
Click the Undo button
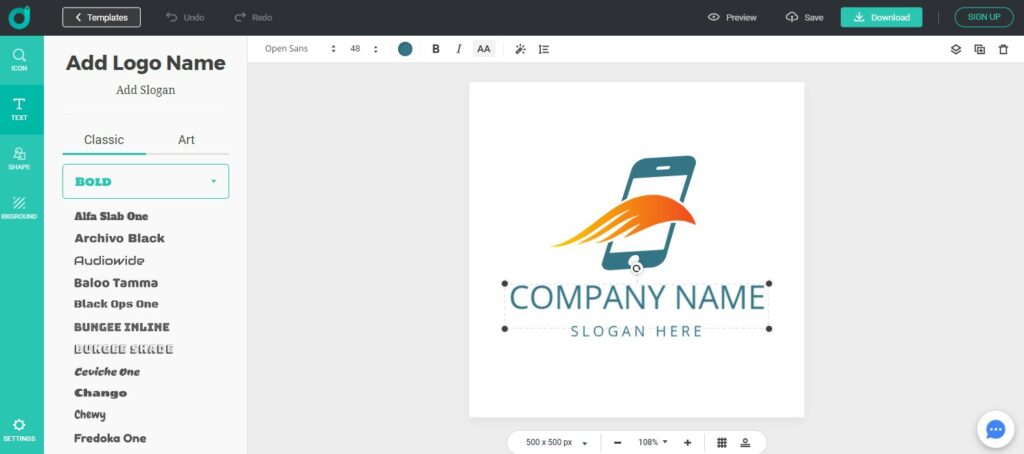(185, 18)
